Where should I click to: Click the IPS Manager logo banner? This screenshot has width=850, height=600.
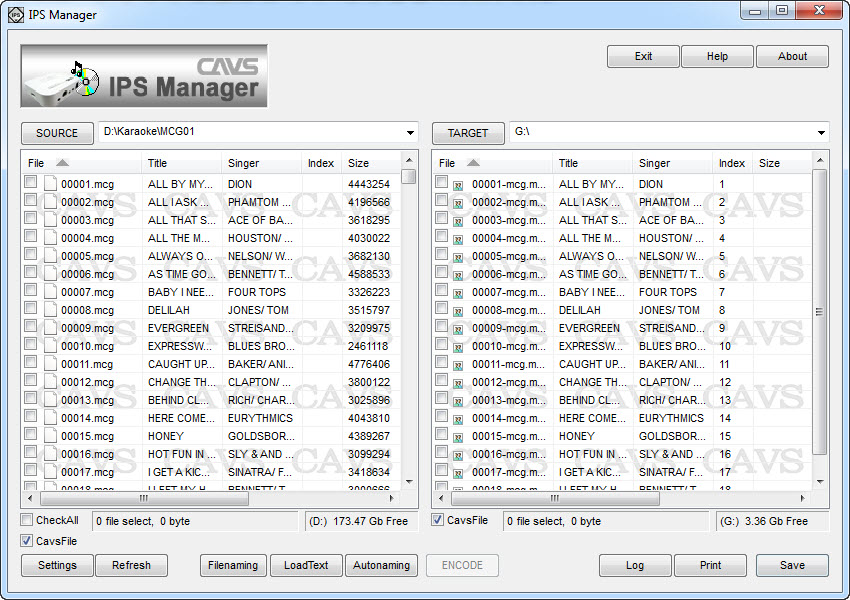click(144, 76)
